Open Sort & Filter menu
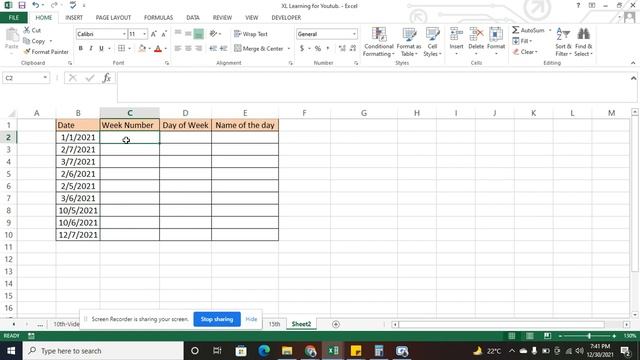This screenshot has width=640, height=360. 563,42
